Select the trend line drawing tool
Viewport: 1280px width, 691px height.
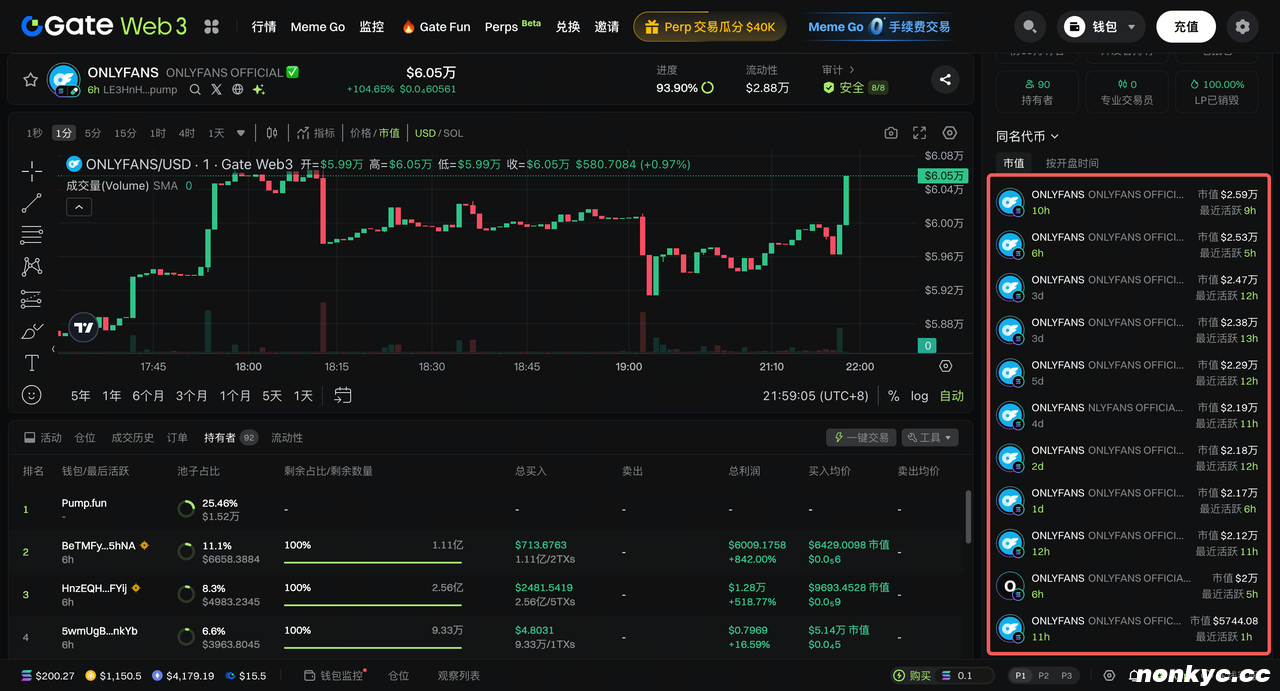tap(32, 203)
